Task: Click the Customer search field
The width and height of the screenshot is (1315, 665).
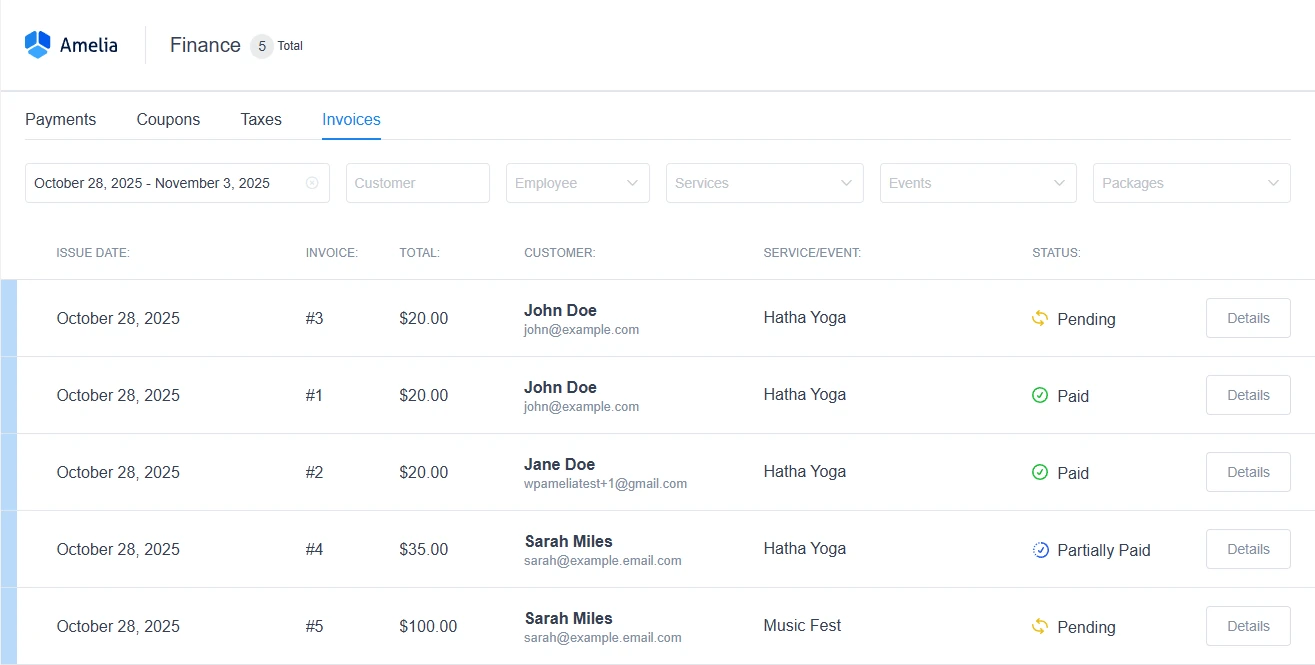Action: (x=417, y=183)
